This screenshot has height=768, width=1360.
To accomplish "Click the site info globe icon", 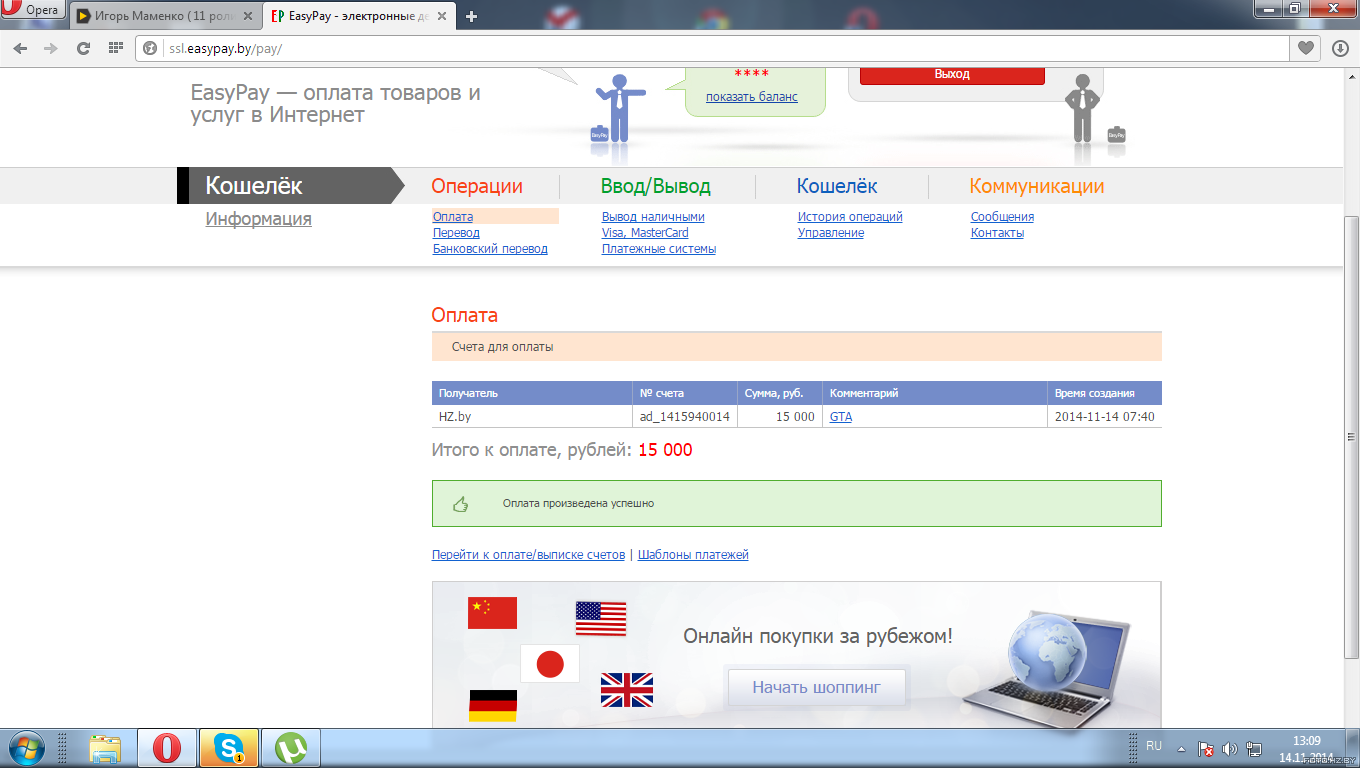I will tap(151, 48).
